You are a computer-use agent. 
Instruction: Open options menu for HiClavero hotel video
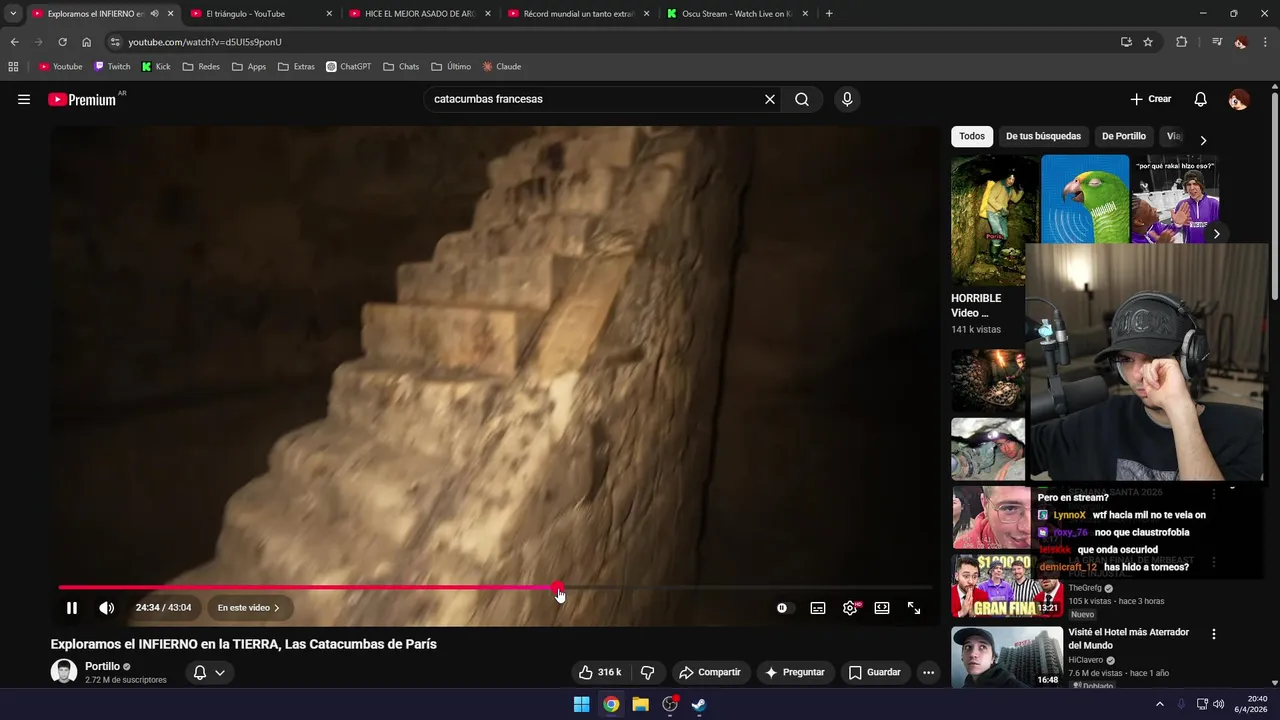pyautogui.click(x=1214, y=634)
